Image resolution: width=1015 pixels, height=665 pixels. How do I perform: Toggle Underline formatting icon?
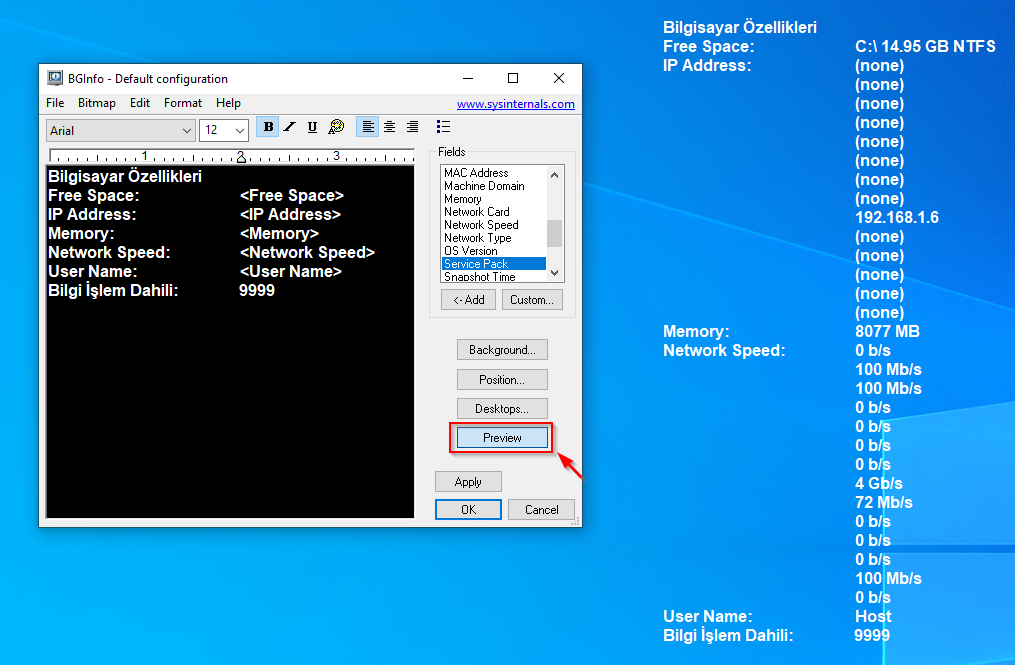coord(312,127)
